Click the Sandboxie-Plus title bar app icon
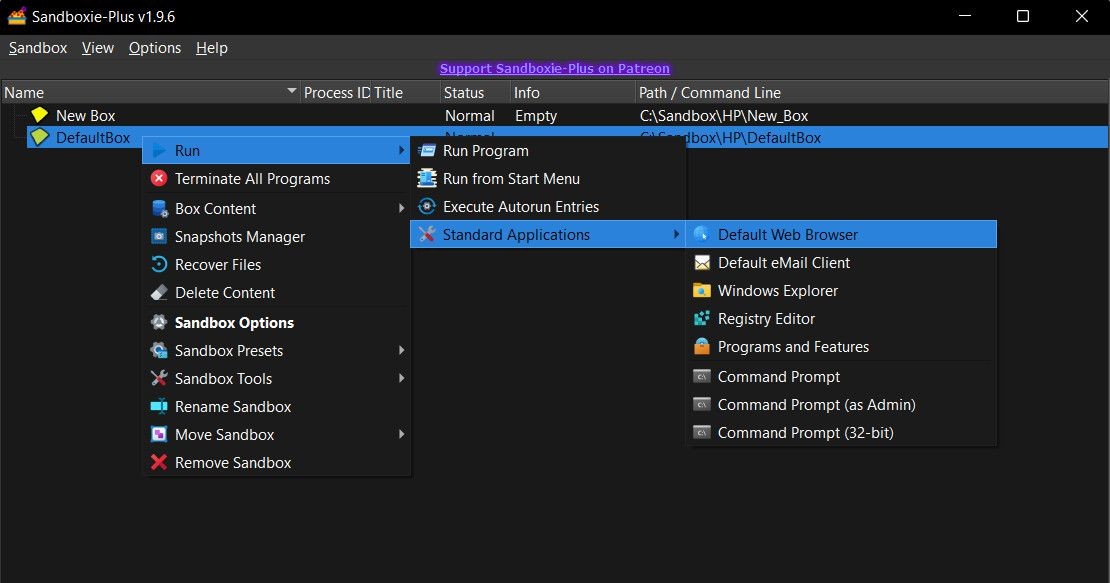The width and height of the screenshot is (1110, 583). (x=17, y=16)
